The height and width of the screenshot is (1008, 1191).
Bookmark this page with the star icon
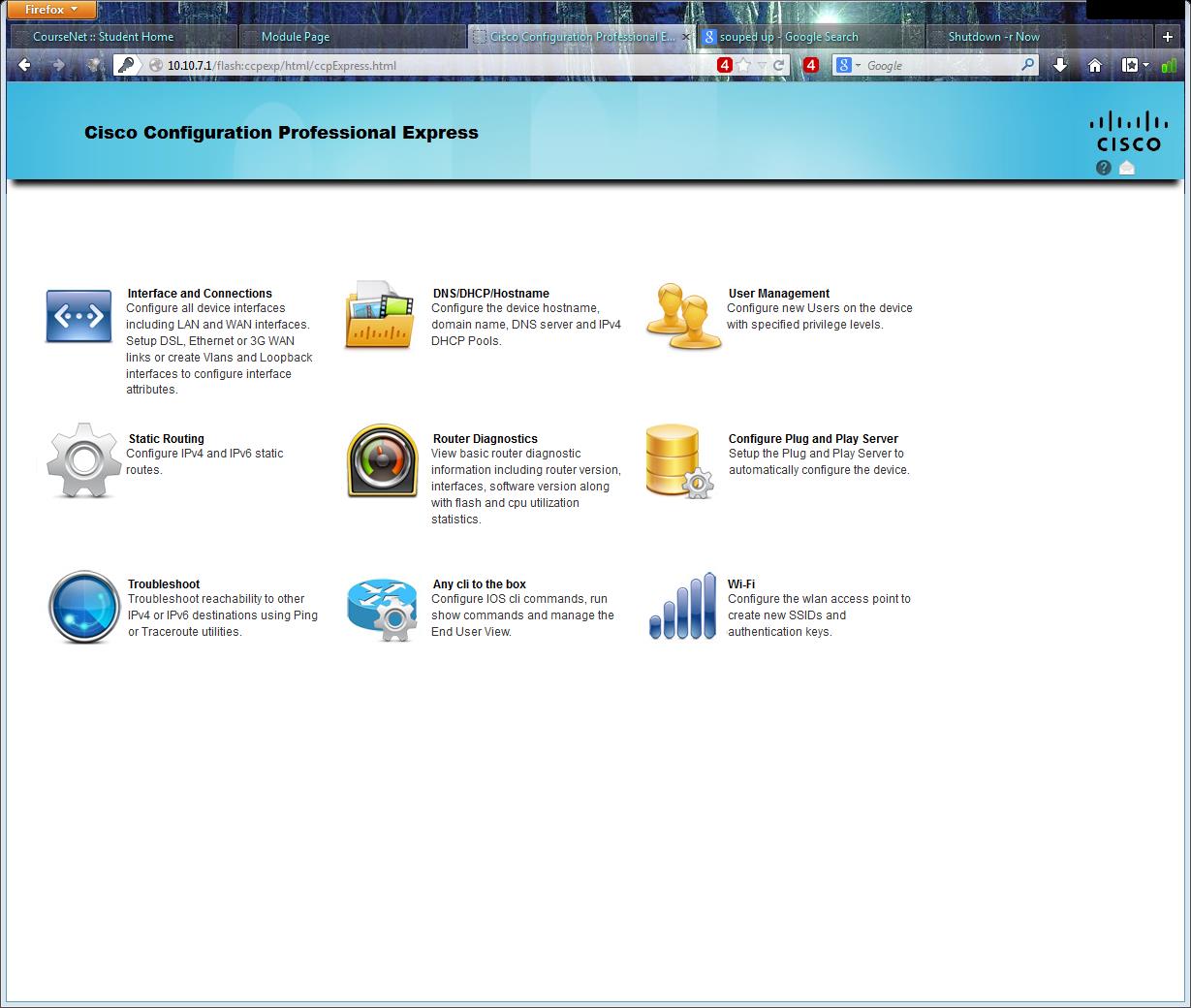pyautogui.click(x=743, y=65)
